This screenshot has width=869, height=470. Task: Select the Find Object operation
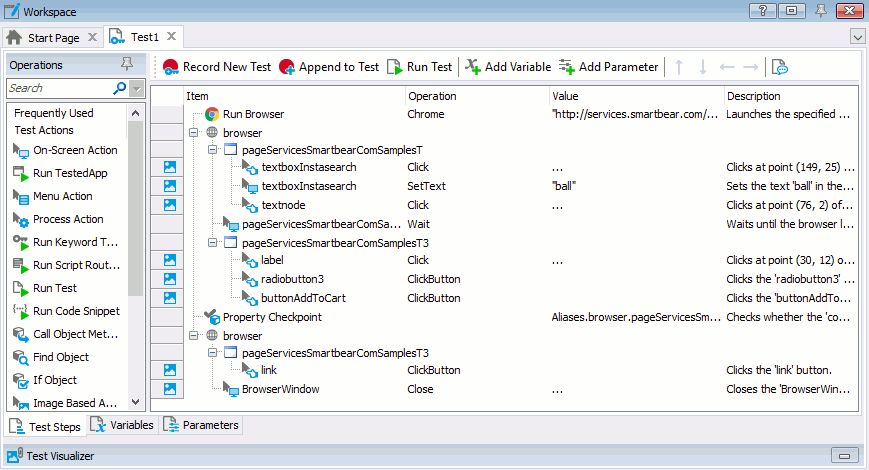pos(60,357)
